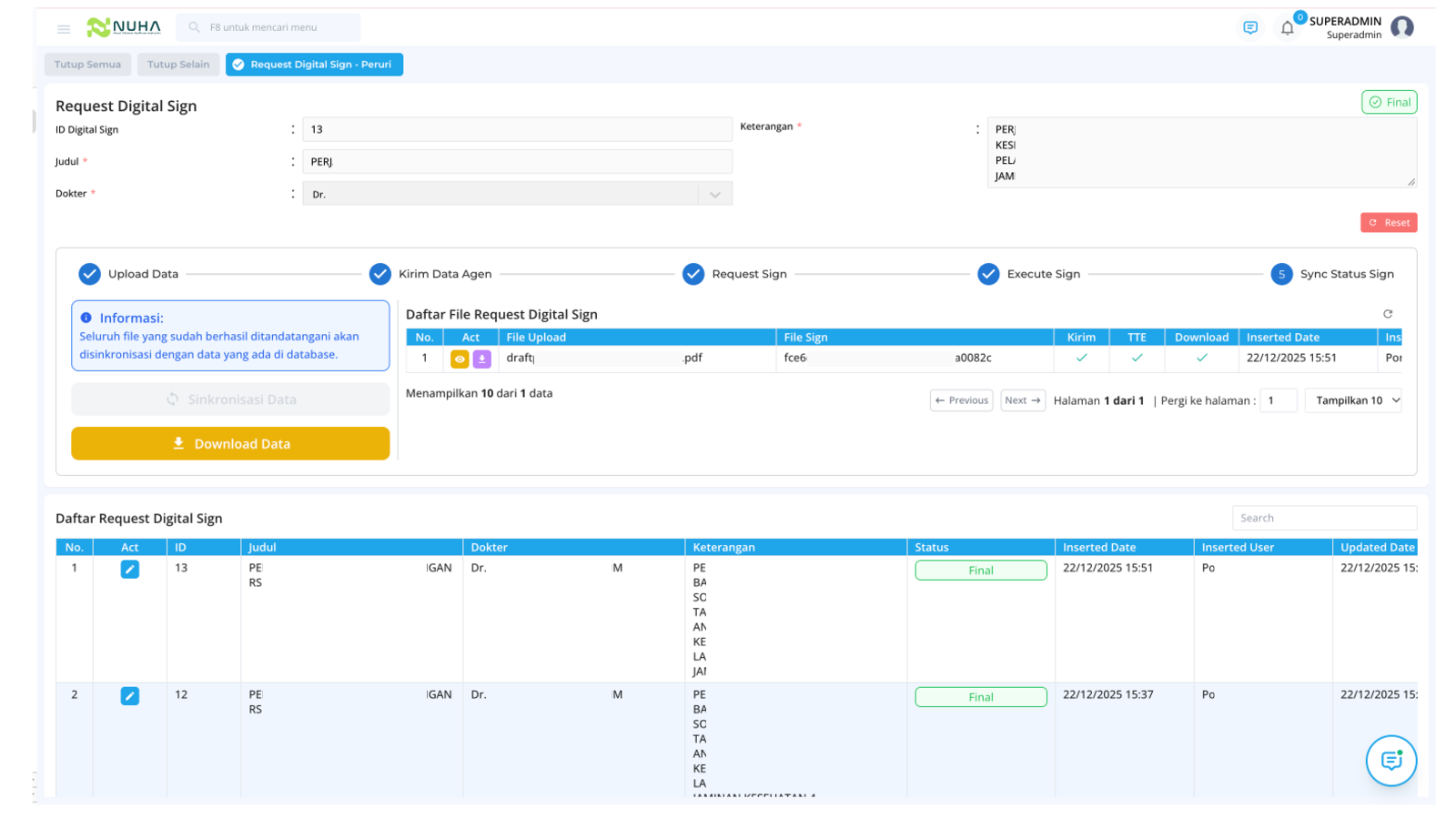Click Final status badge of ID 12
This screenshot has width=1456, height=819.
click(981, 697)
